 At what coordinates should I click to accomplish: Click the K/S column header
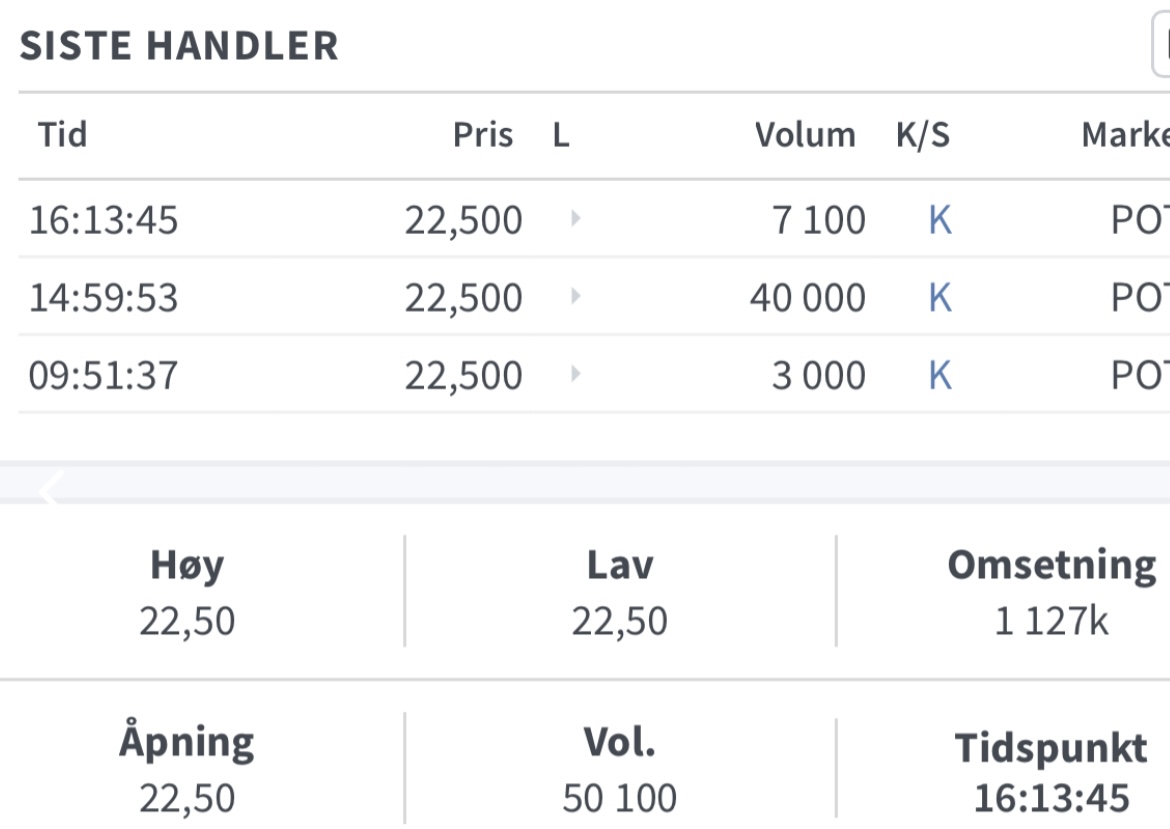[x=923, y=135]
